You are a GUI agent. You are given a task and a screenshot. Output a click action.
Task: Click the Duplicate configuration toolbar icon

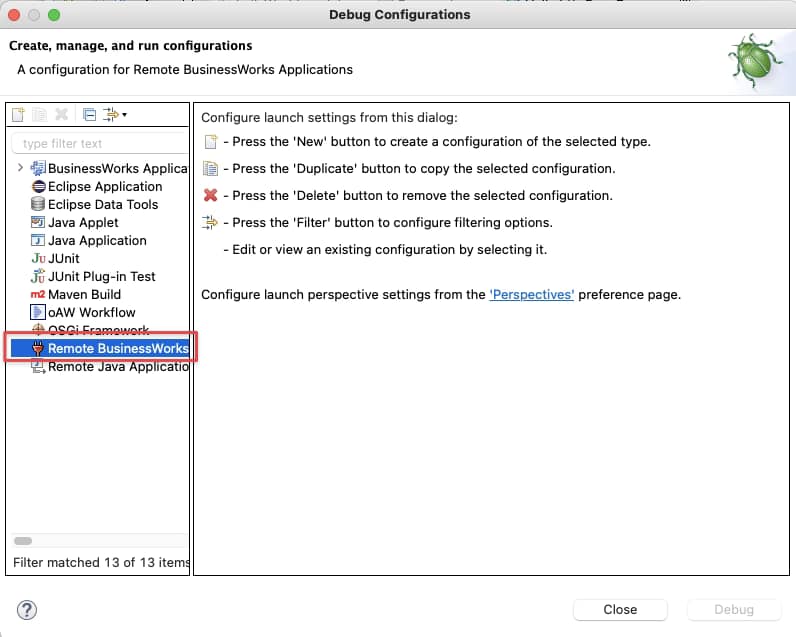pyautogui.click(x=40, y=115)
